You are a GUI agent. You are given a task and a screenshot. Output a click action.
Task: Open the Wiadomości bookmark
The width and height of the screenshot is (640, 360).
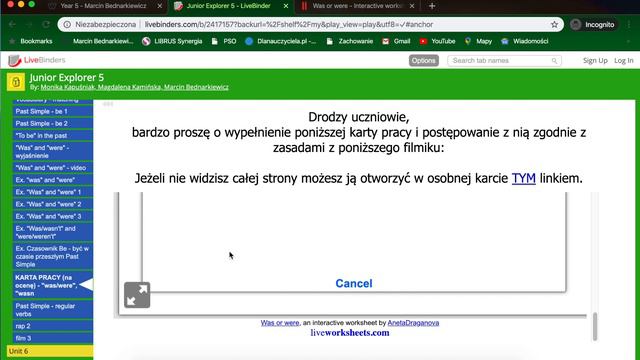click(x=524, y=41)
